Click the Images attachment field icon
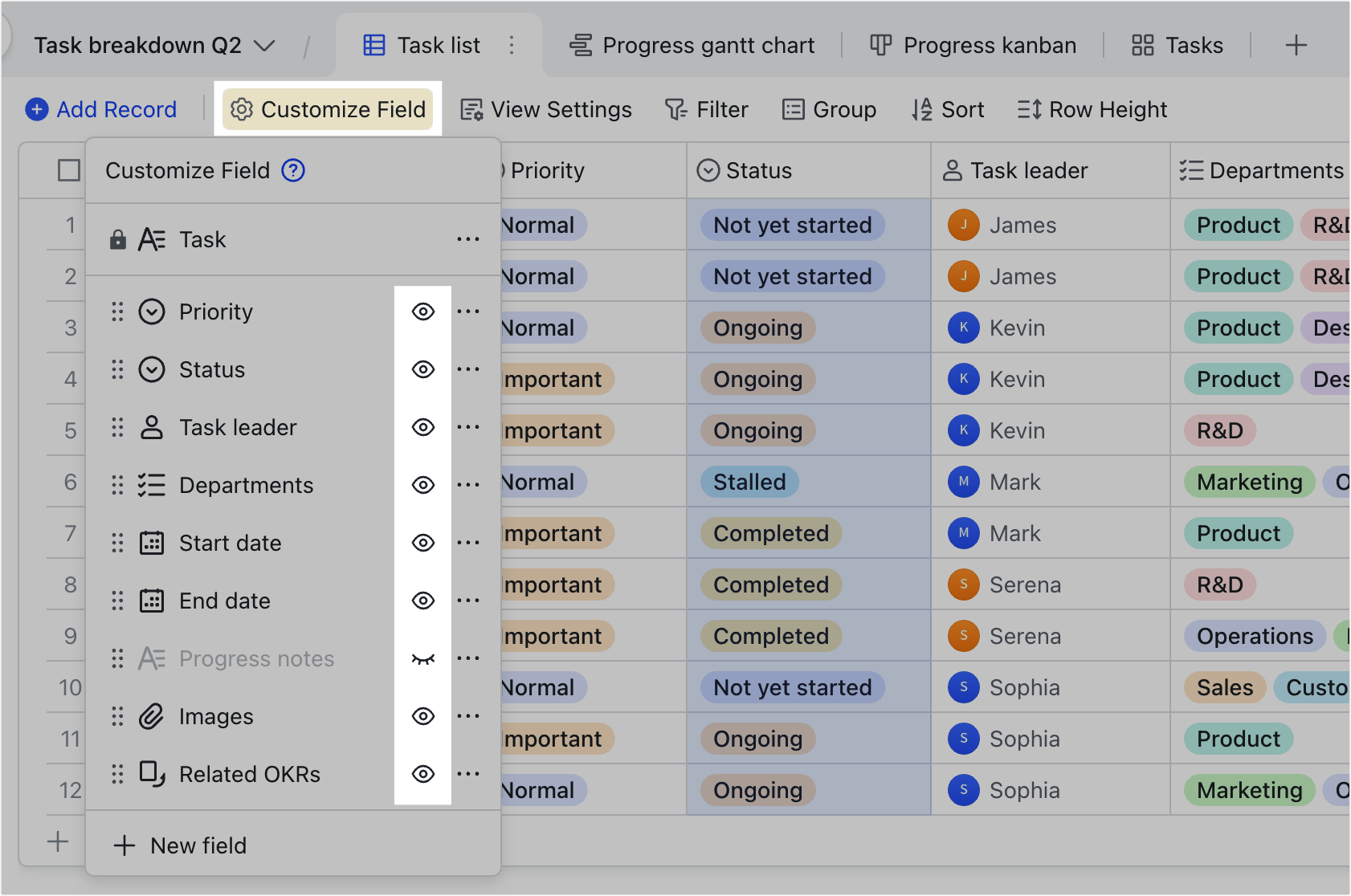 coord(151,716)
